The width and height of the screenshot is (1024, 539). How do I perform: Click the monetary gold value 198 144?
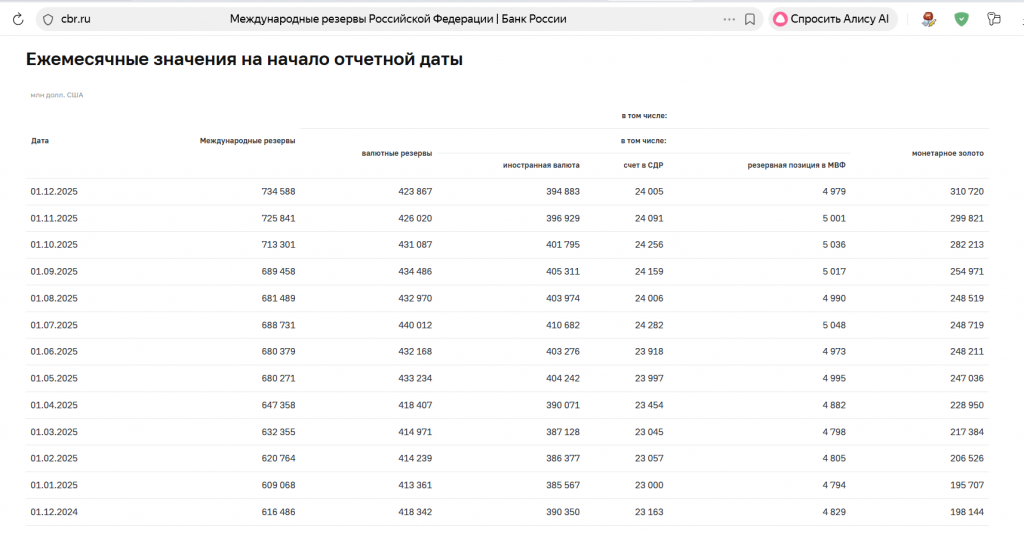click(965, 511)
